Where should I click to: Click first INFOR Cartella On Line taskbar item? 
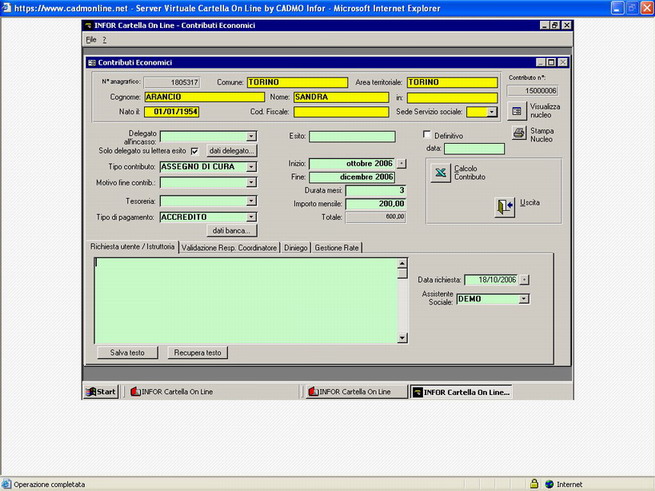[172, 392]
